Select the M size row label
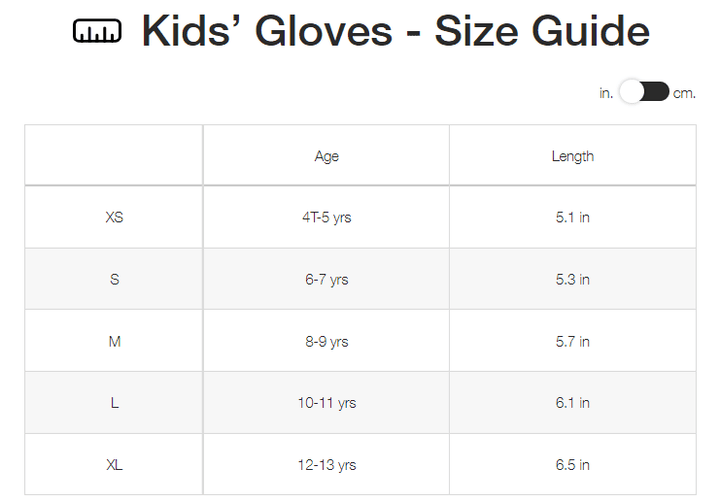Screen dimensions: 720x502 click(114, 342)
